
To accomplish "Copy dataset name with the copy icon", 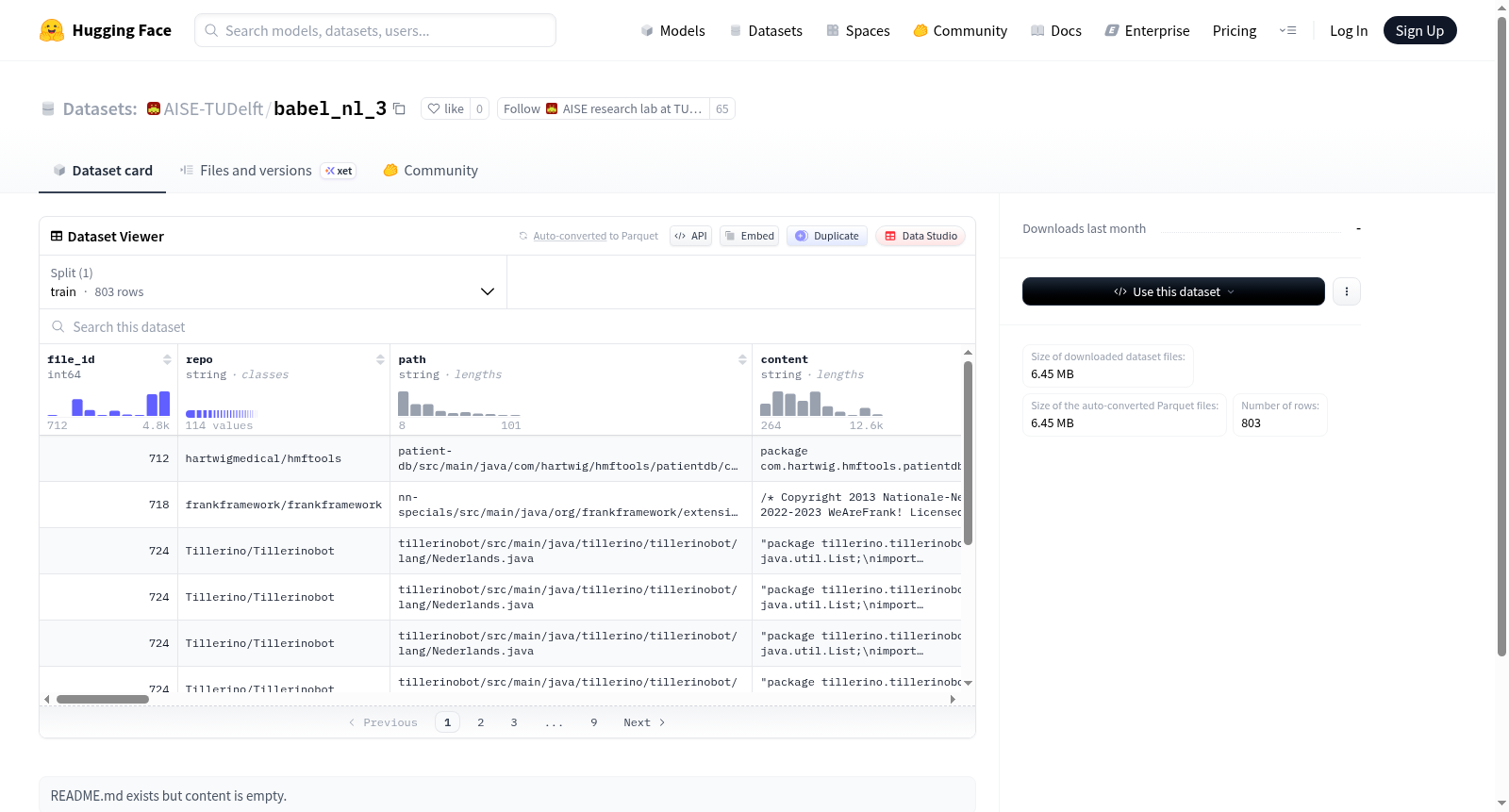I will [400, 108].
